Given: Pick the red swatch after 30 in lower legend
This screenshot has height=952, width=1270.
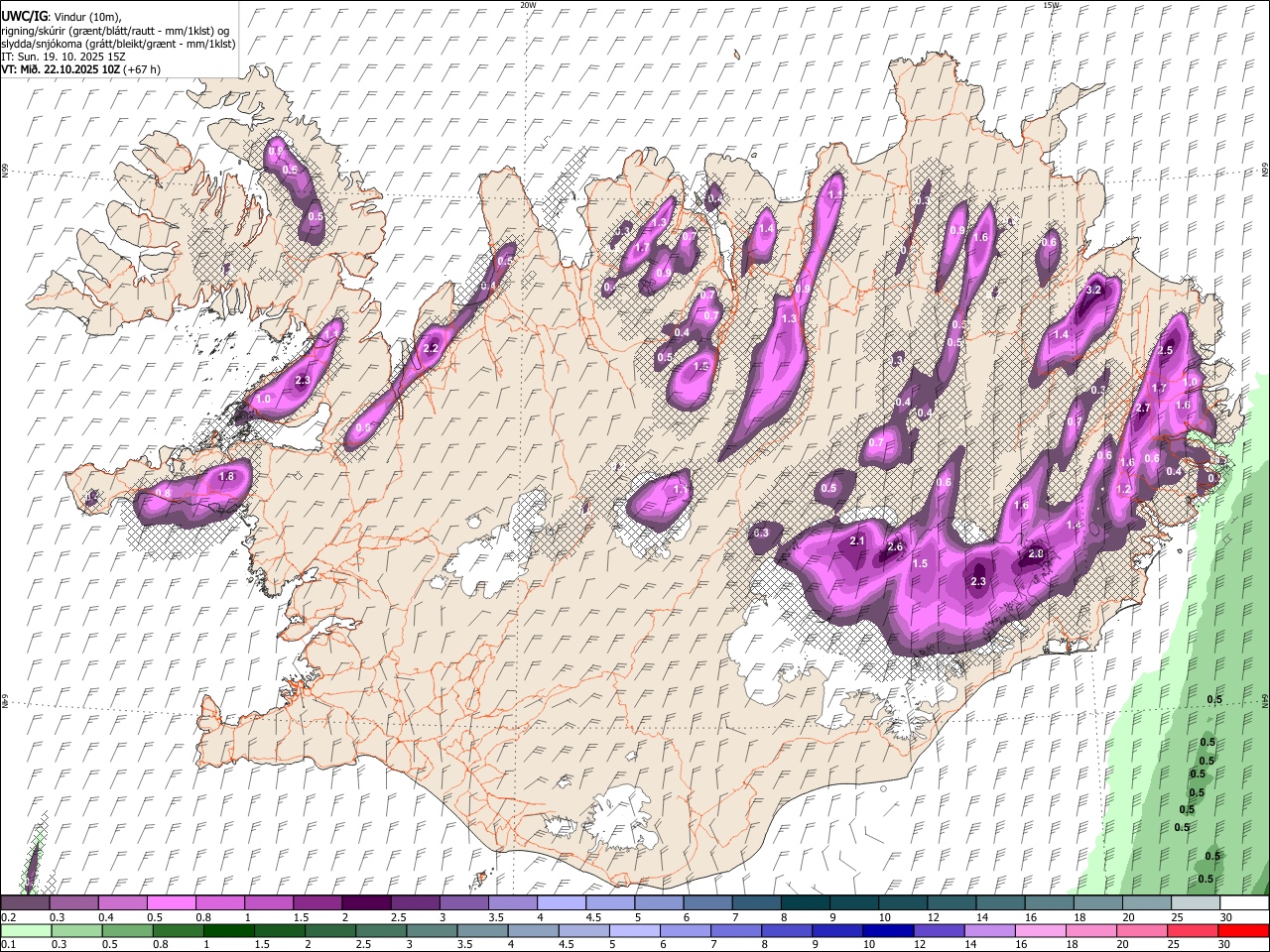Looking at the screenshot, I should (x=1244, y=930).
